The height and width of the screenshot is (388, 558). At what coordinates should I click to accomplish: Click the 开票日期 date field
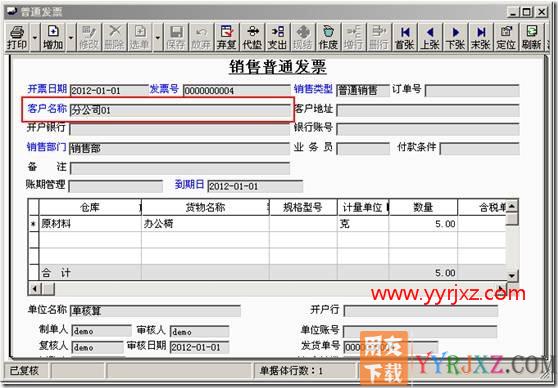[x=109, y=90]
